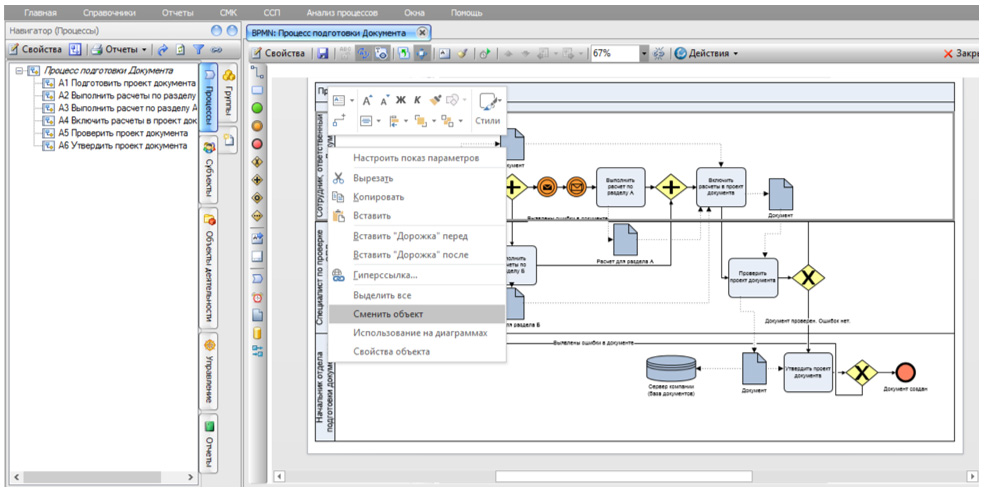The image size is (986, 491).
Task: Select the red end event shape
Action: click(x=256, y=144)
